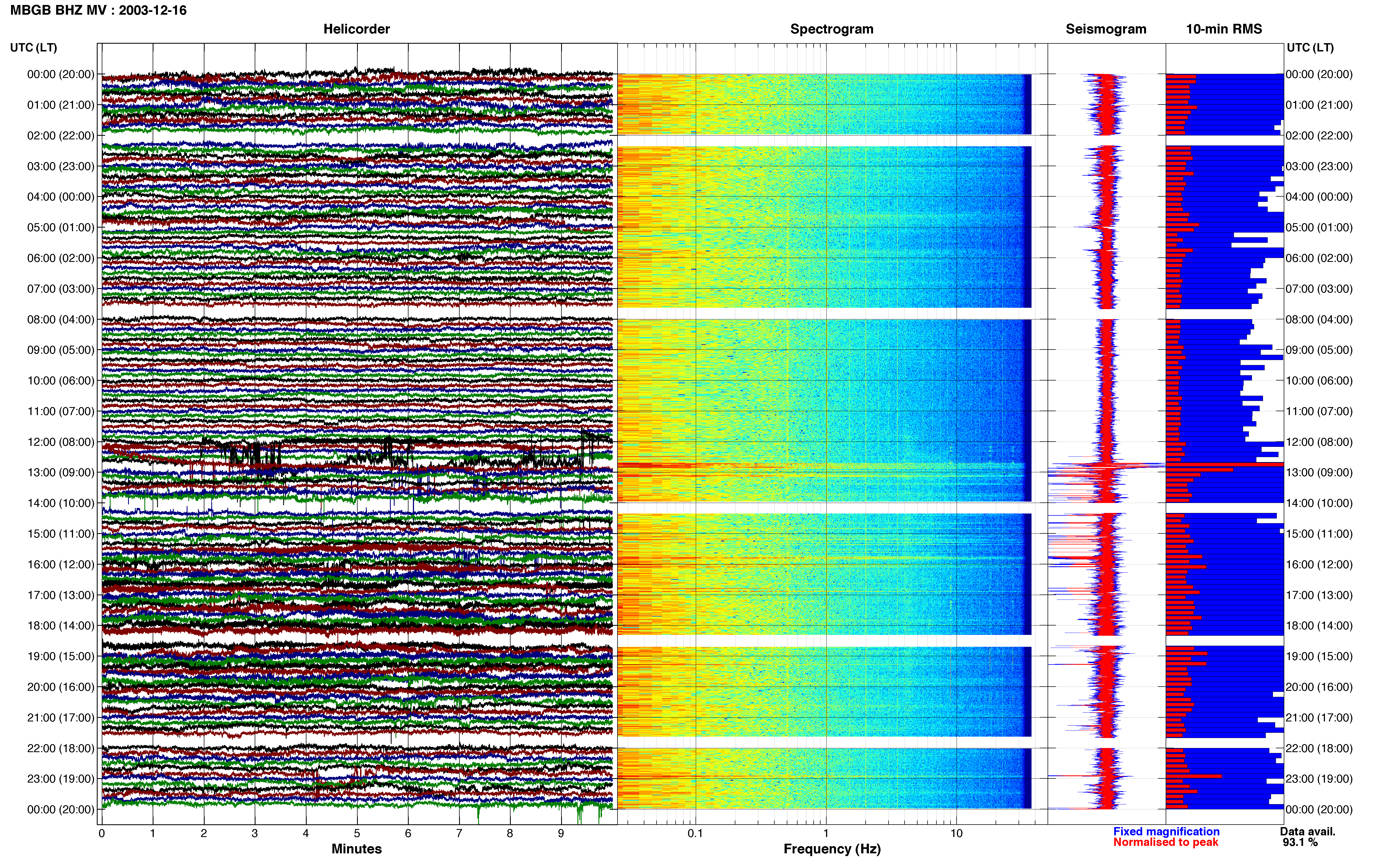
Task: Click the title "MBGB BHZ MV : 2003-12-16"
Action: (98, 10)
